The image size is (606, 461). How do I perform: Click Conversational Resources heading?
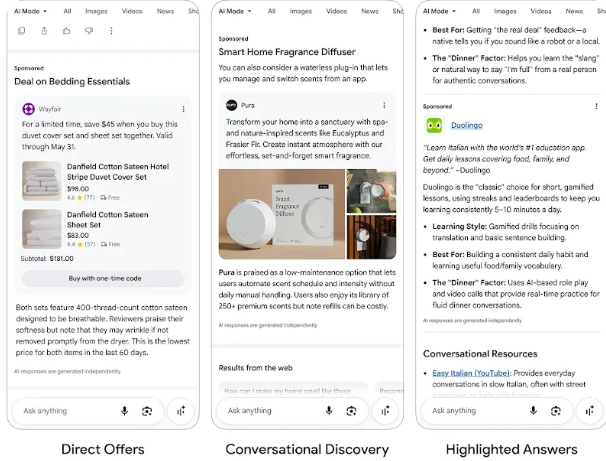click(480, 354)
